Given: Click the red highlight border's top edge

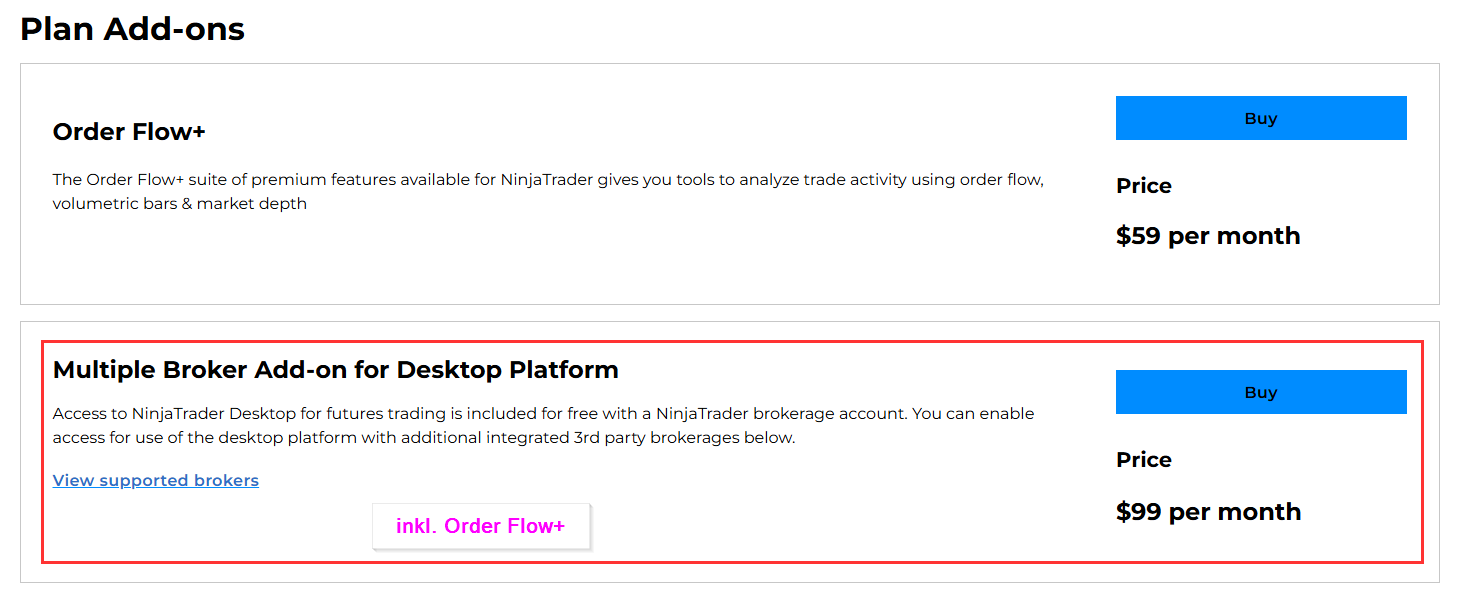Looking at the screenshot, I should 730,342.
